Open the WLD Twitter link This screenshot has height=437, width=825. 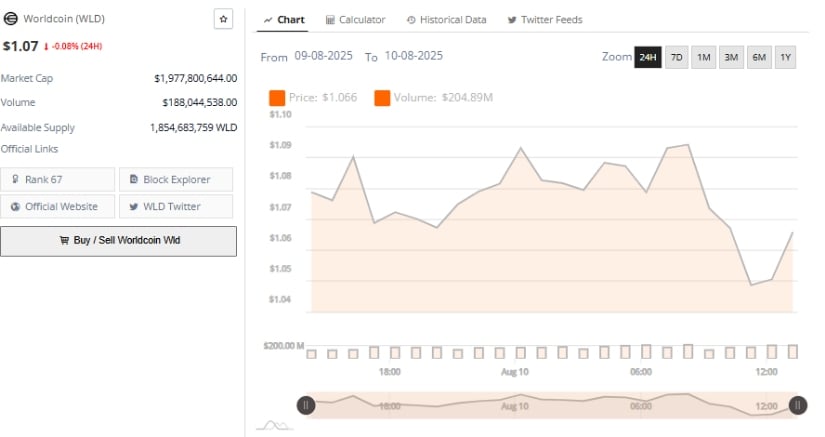coord(176,207)
